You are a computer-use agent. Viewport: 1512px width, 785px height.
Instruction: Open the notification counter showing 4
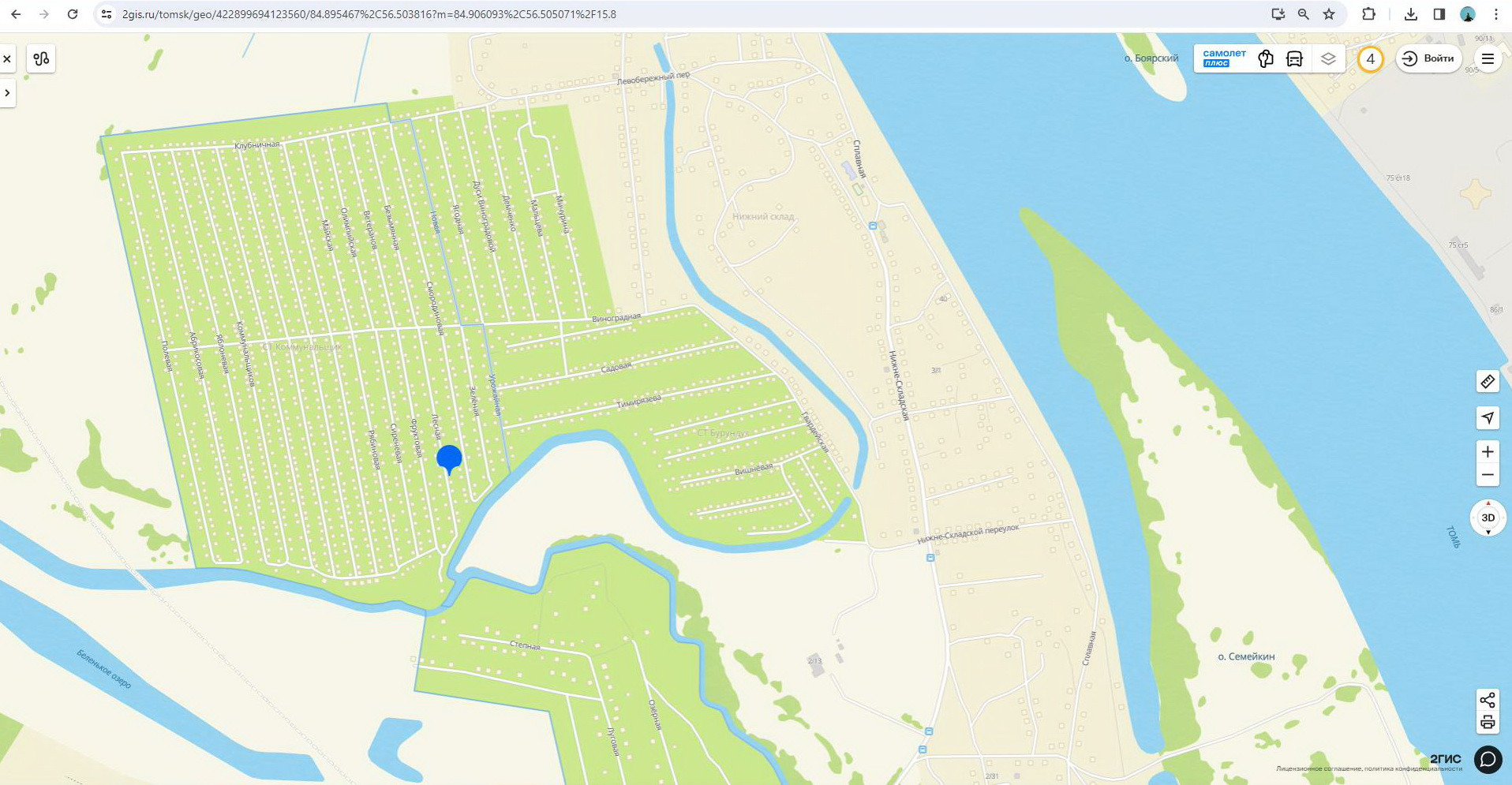coord(1370,58)
